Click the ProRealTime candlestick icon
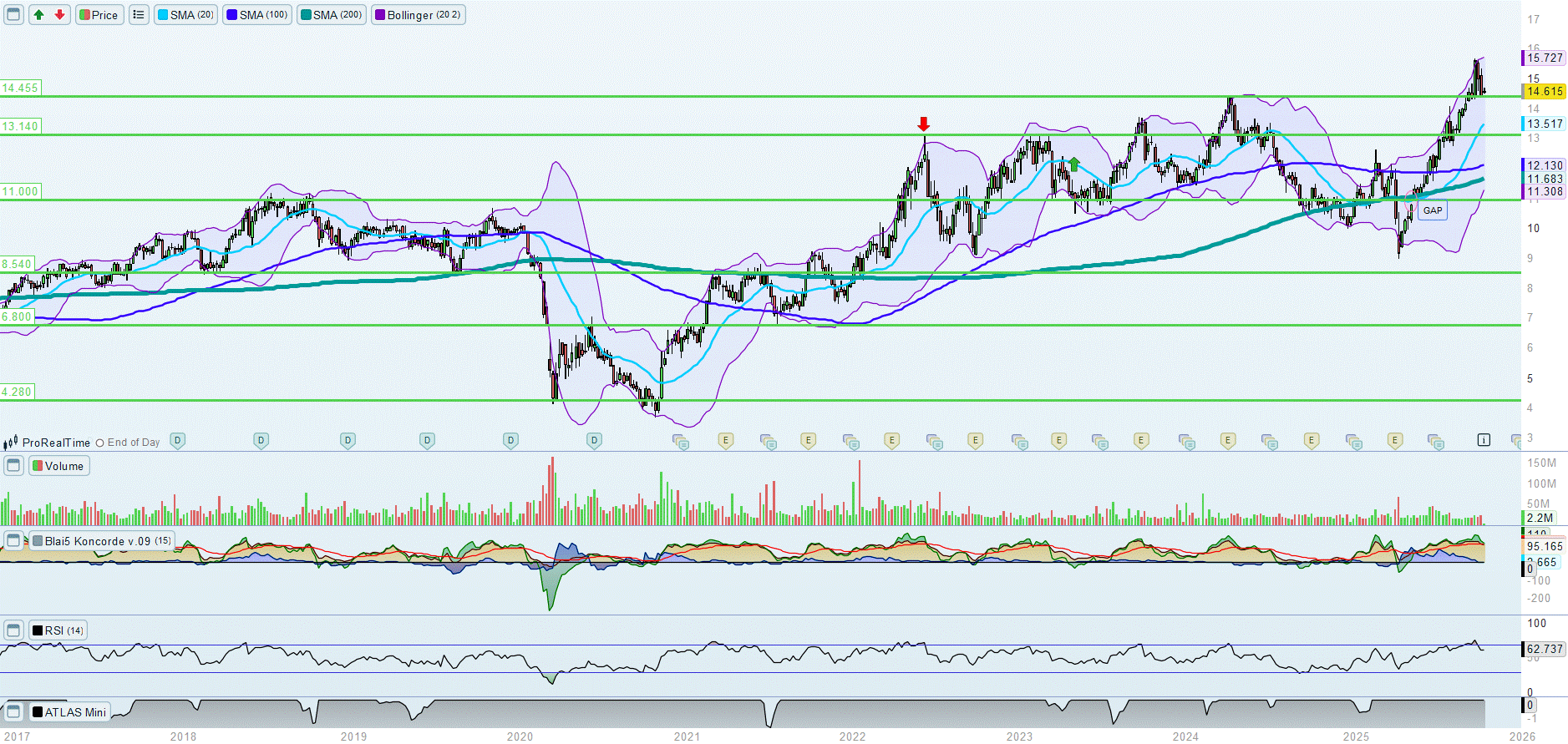Image resolution: width=1568 pixels, height=744 pixels. click(x=11, y=443)
